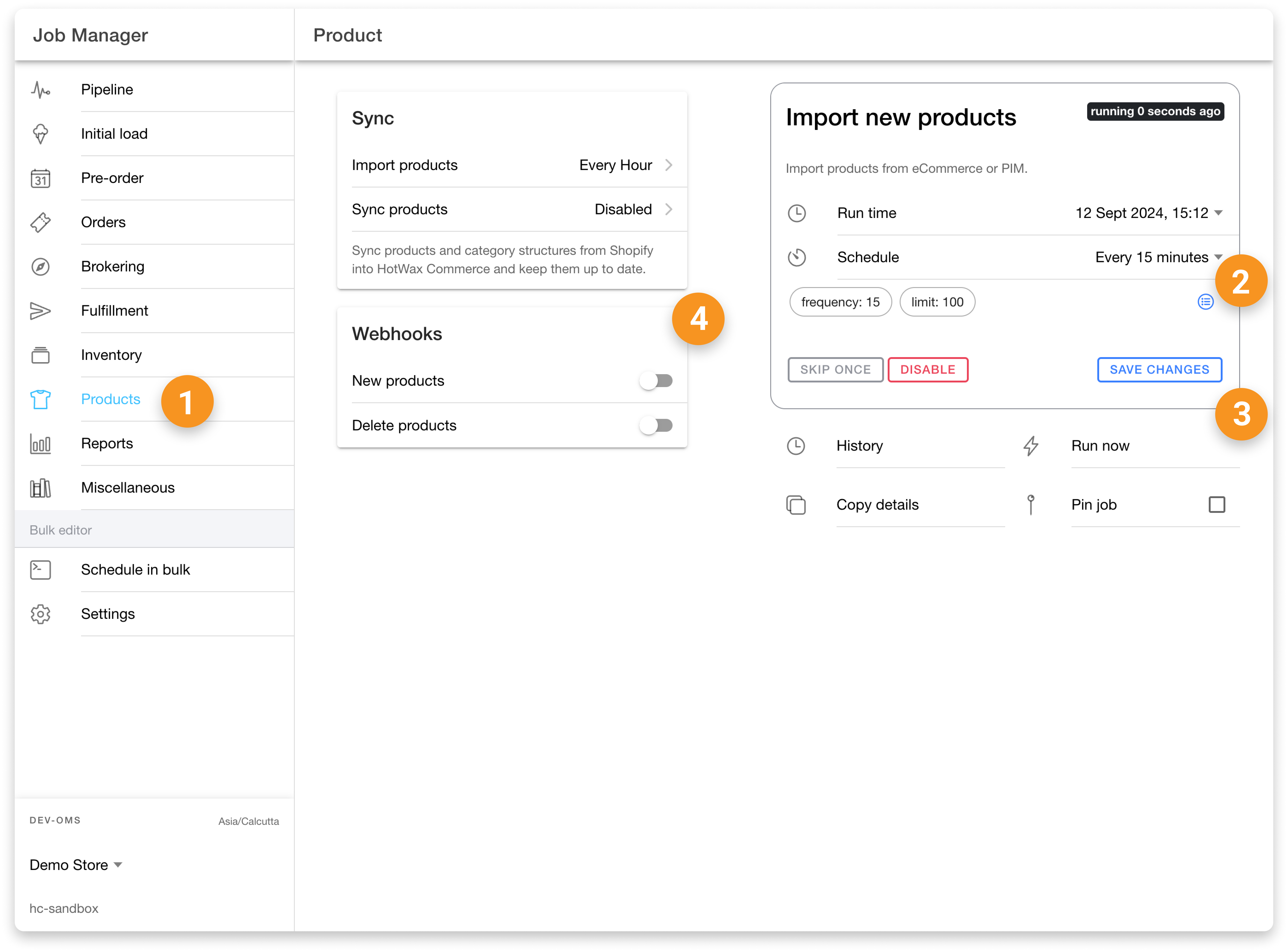Enable the Delete products webhook toggle
1288x952 pixels.
coord(656,425)
